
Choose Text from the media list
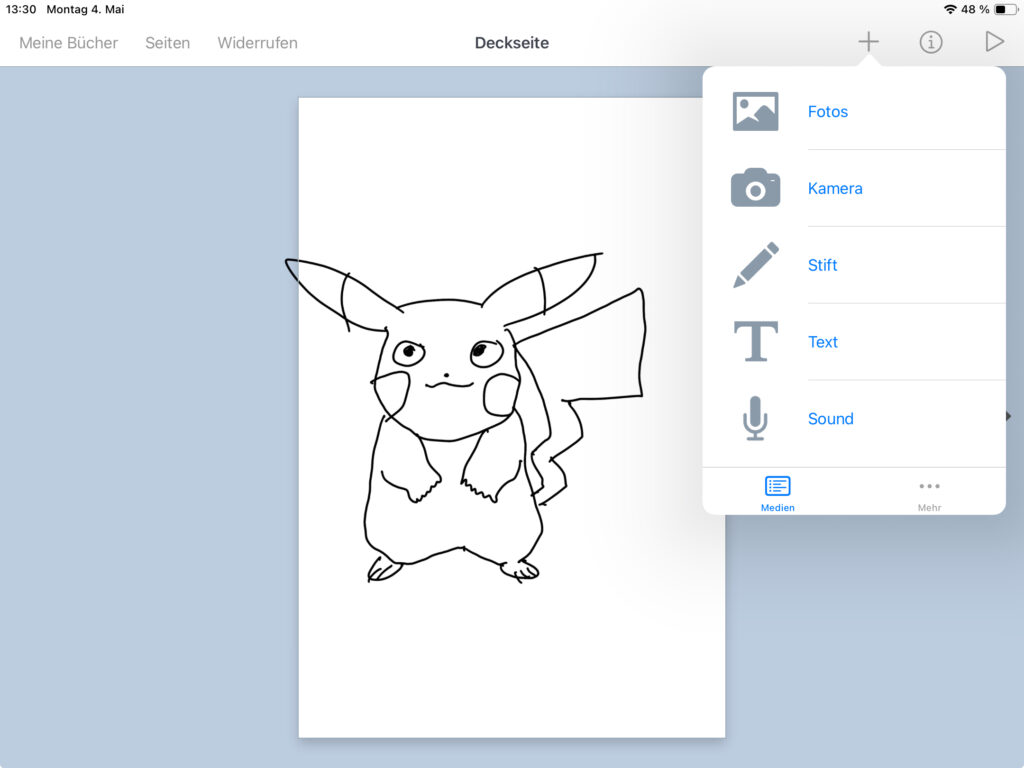[822, 342]
